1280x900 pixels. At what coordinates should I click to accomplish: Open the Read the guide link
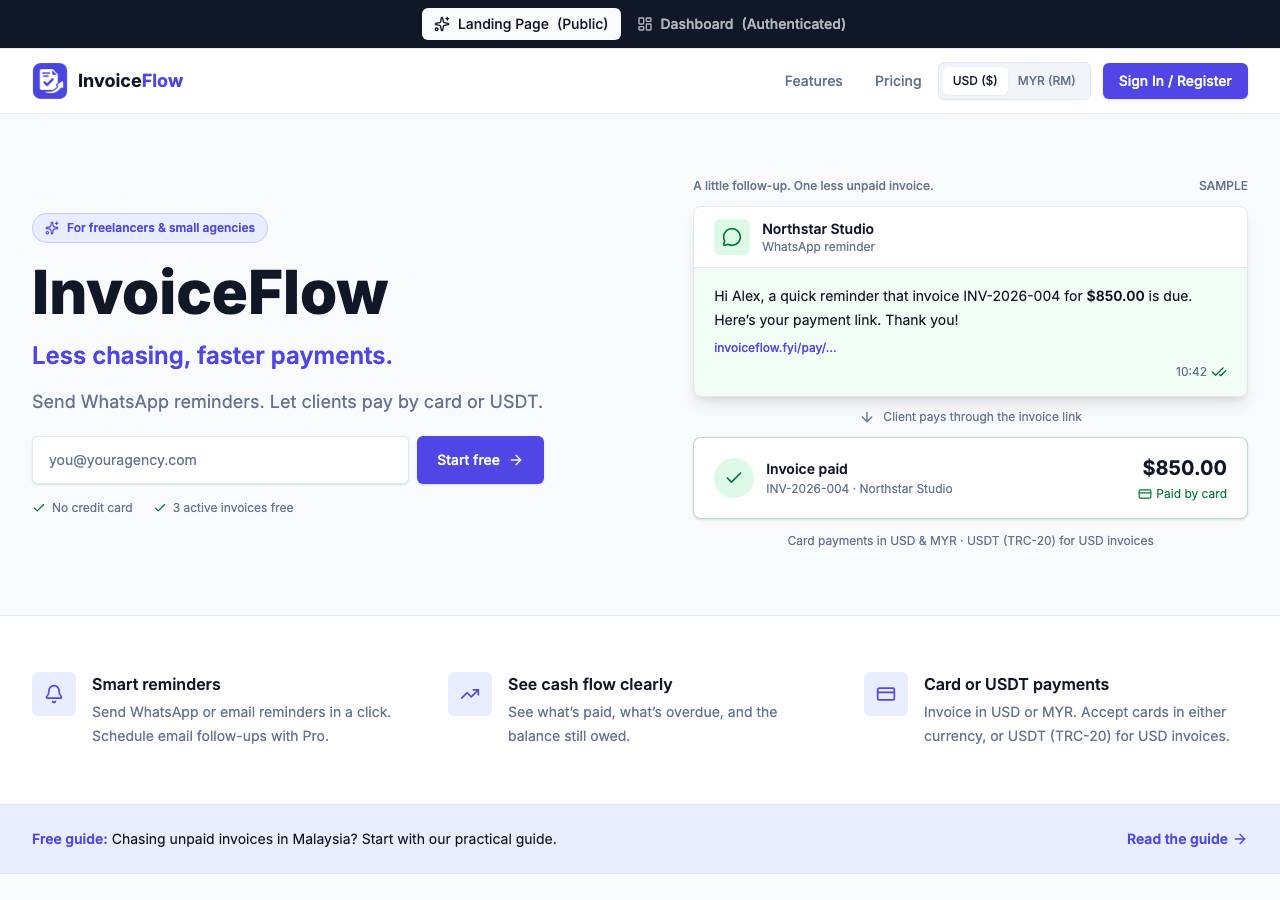point(1187,839)
